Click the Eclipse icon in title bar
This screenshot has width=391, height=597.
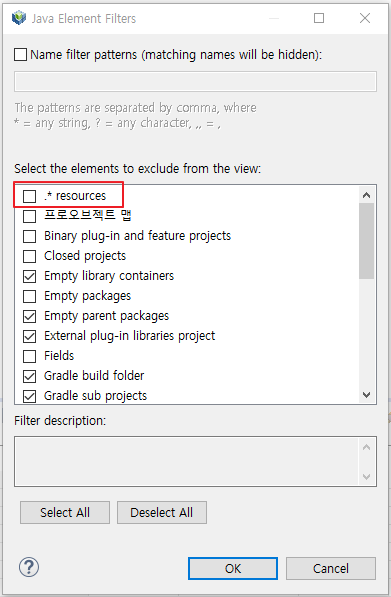coord(19,18)
